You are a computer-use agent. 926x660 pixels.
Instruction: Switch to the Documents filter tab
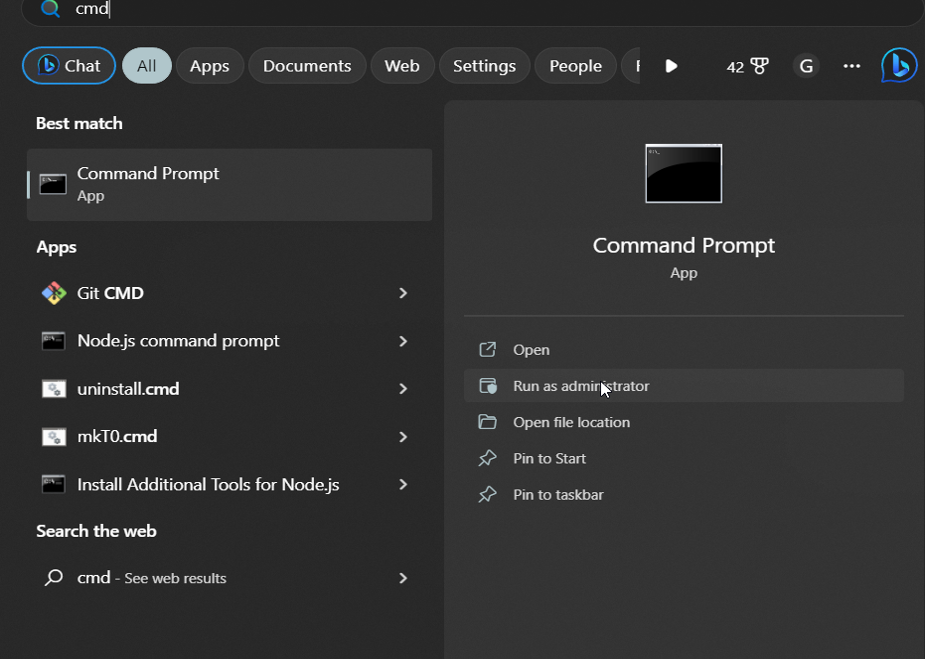pos(307,66)
